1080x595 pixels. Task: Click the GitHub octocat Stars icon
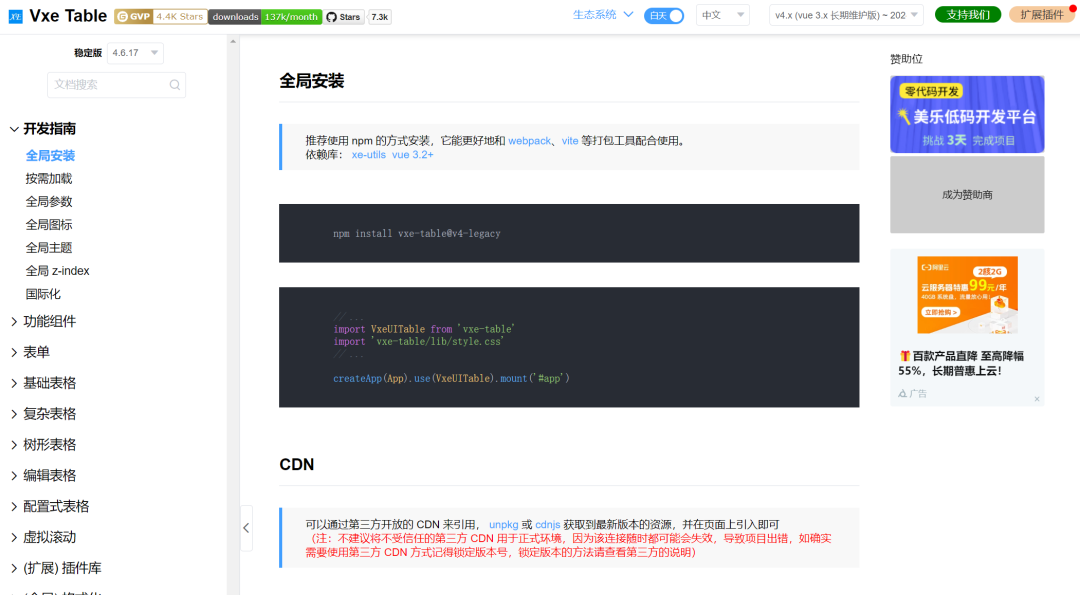tap(330, 16)
